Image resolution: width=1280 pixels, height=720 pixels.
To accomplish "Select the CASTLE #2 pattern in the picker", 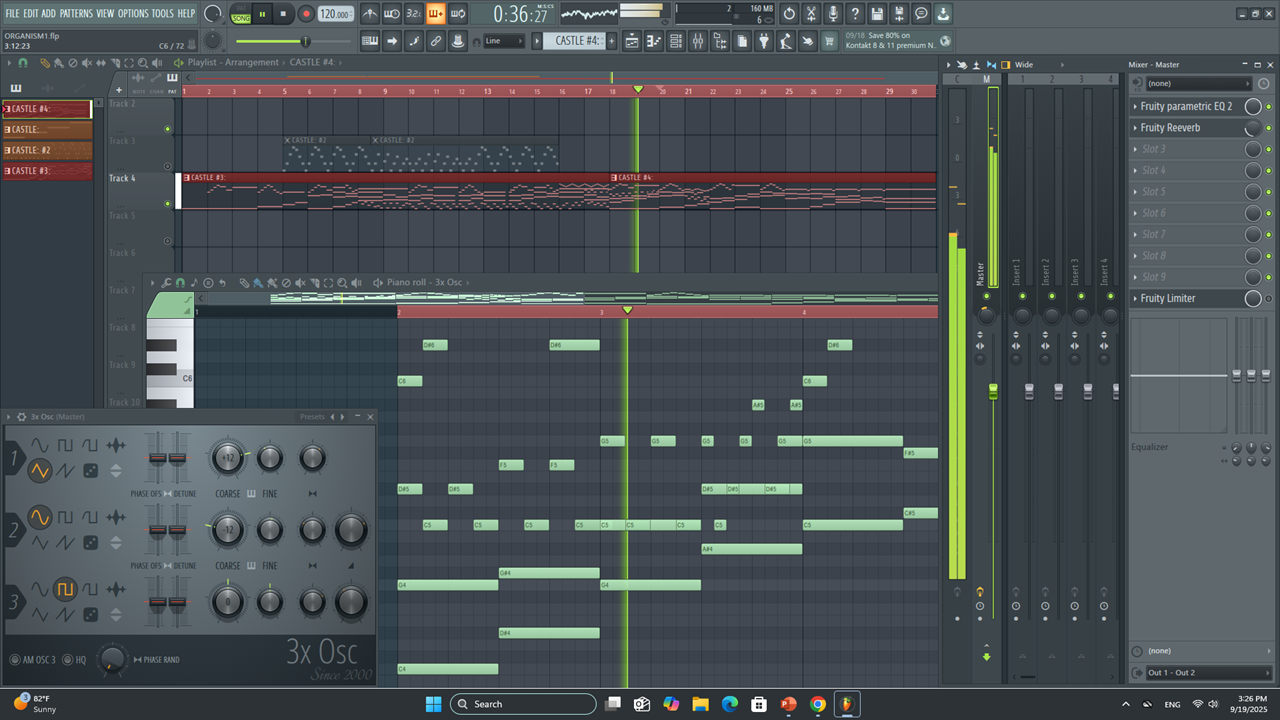I will click(47, 150).
